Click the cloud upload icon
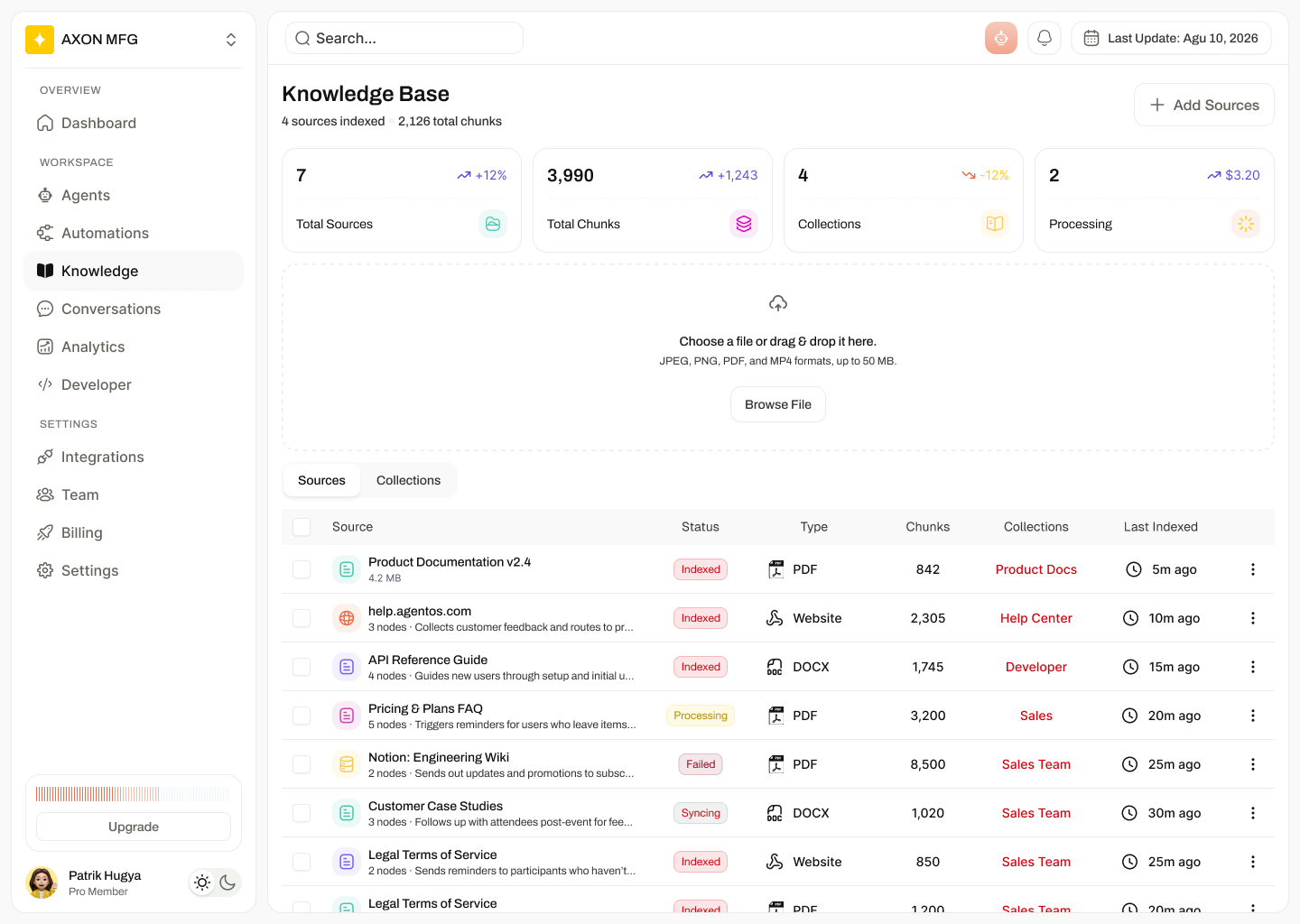This screenshot has width=1300, height=924. coord(778,303)
